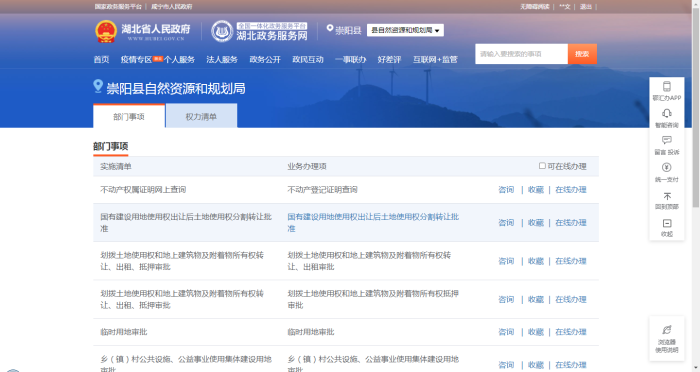Open the 县自然资源和规划局 department dropdown

click(405, 30)
